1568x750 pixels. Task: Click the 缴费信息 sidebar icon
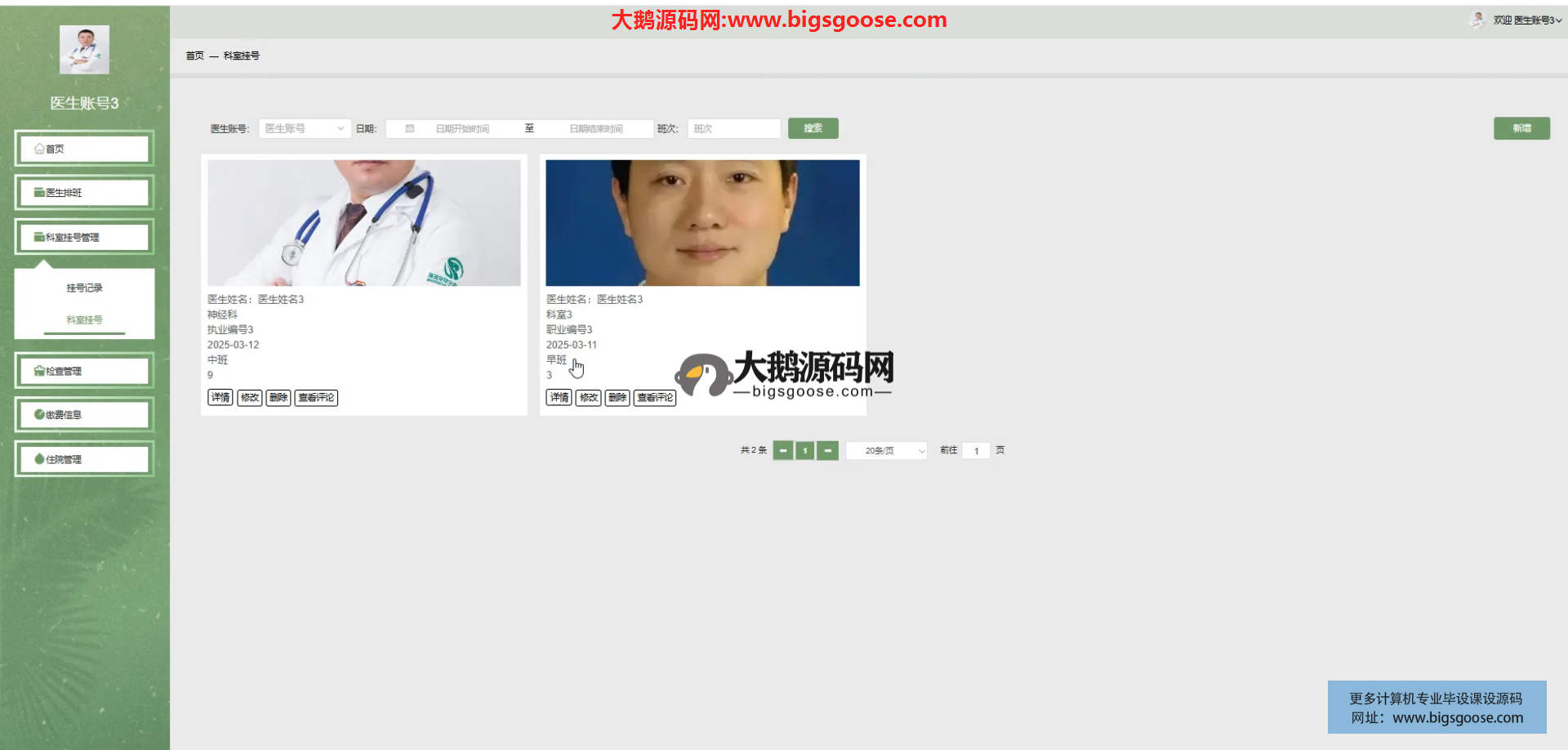39,415
